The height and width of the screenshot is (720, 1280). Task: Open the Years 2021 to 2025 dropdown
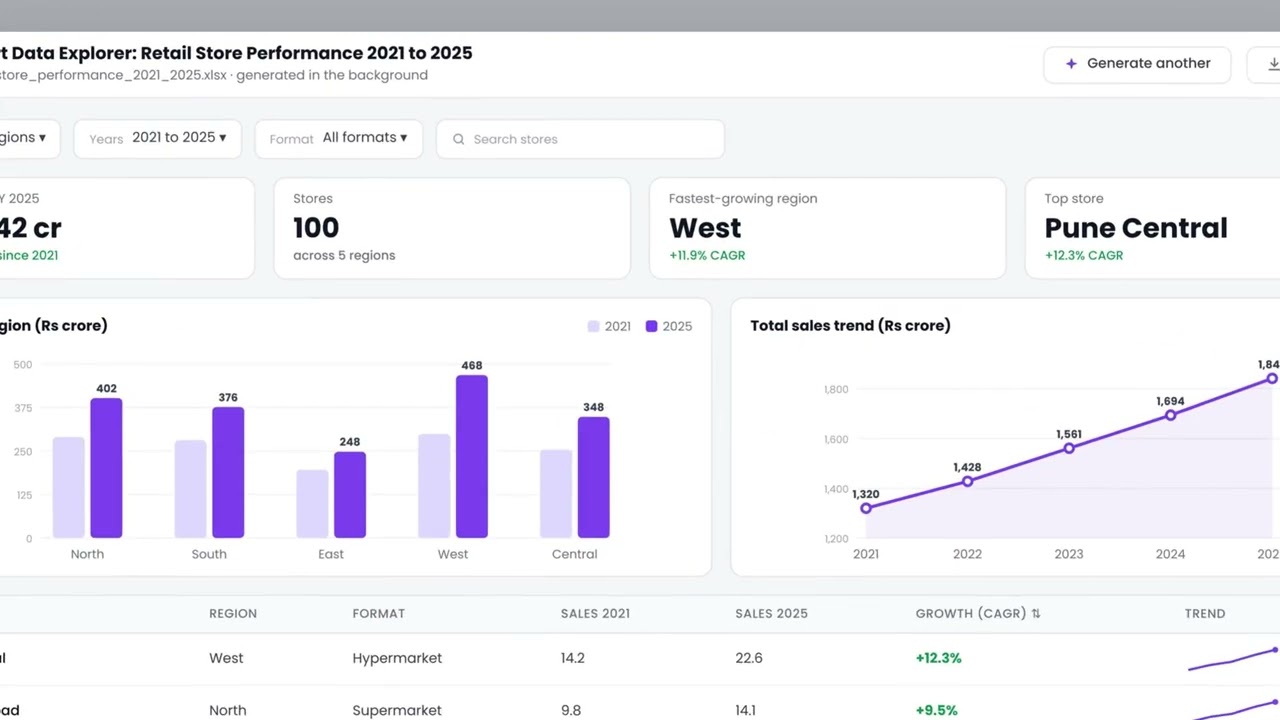point(157,138)
